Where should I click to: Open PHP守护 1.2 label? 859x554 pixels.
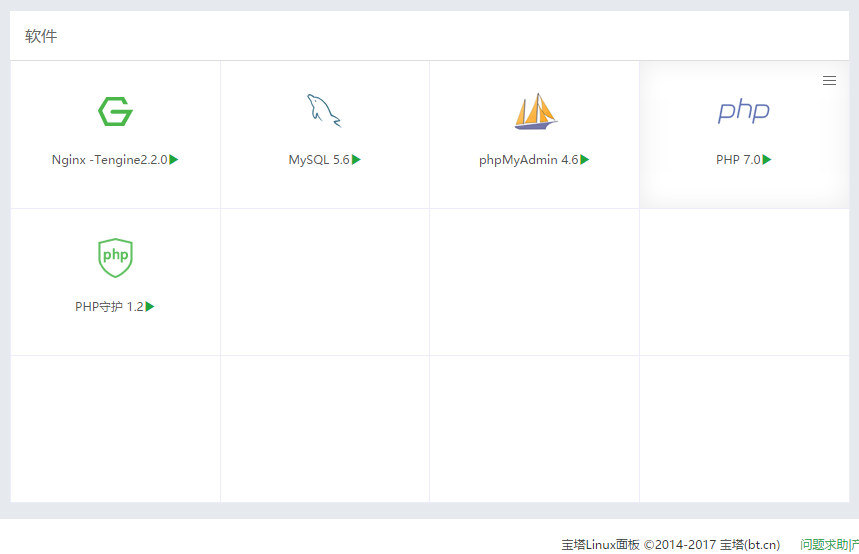[x=110, y=306]
